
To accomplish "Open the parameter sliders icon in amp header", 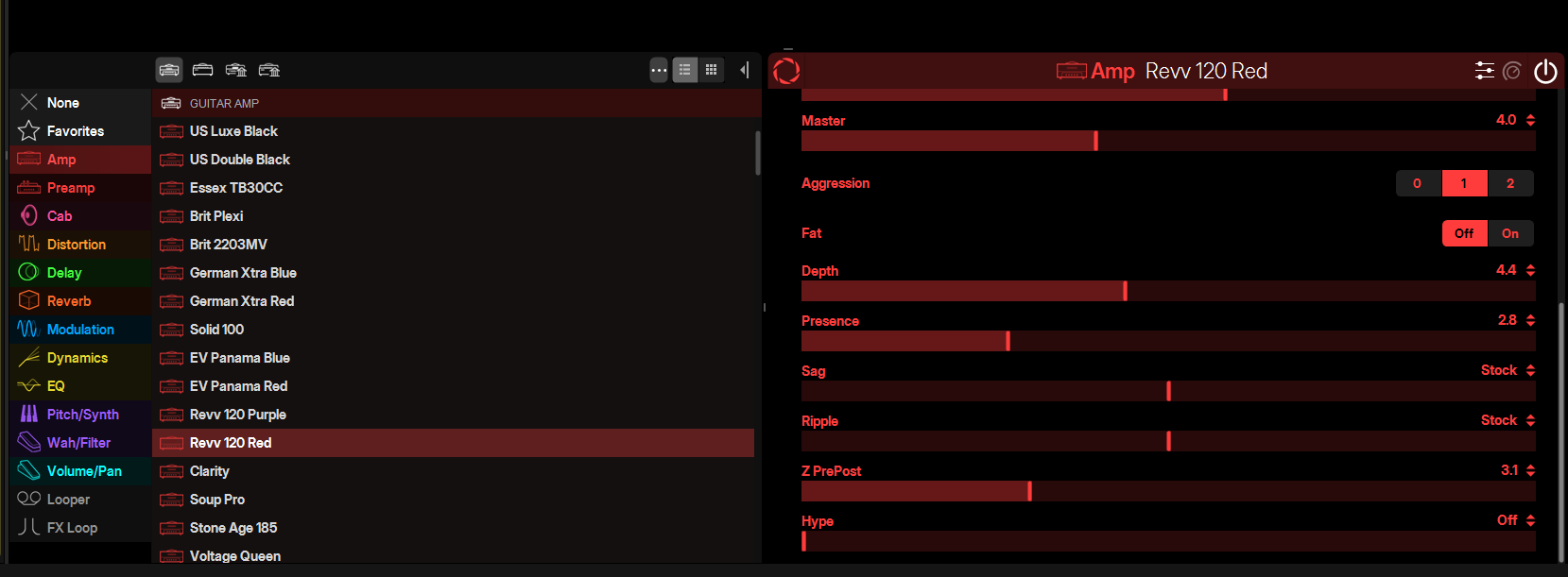I will coord(1485,71).
